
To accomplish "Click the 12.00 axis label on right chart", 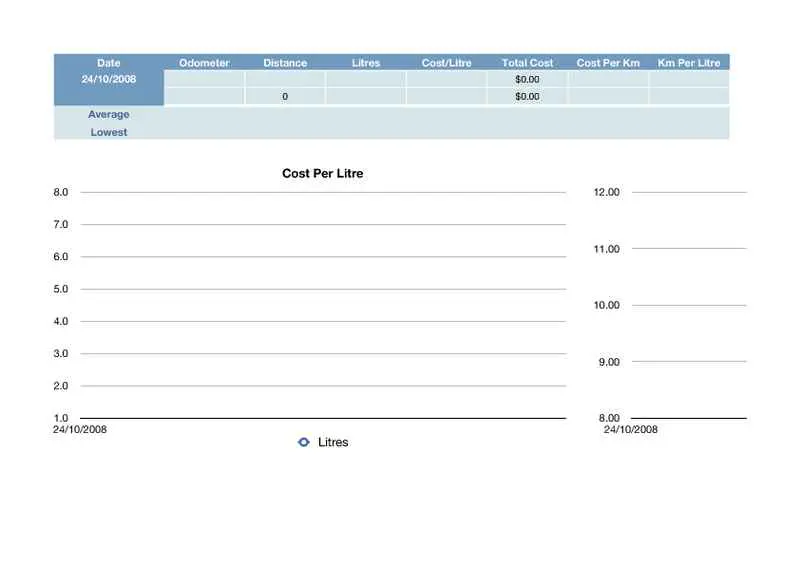I will pos(607,192).
